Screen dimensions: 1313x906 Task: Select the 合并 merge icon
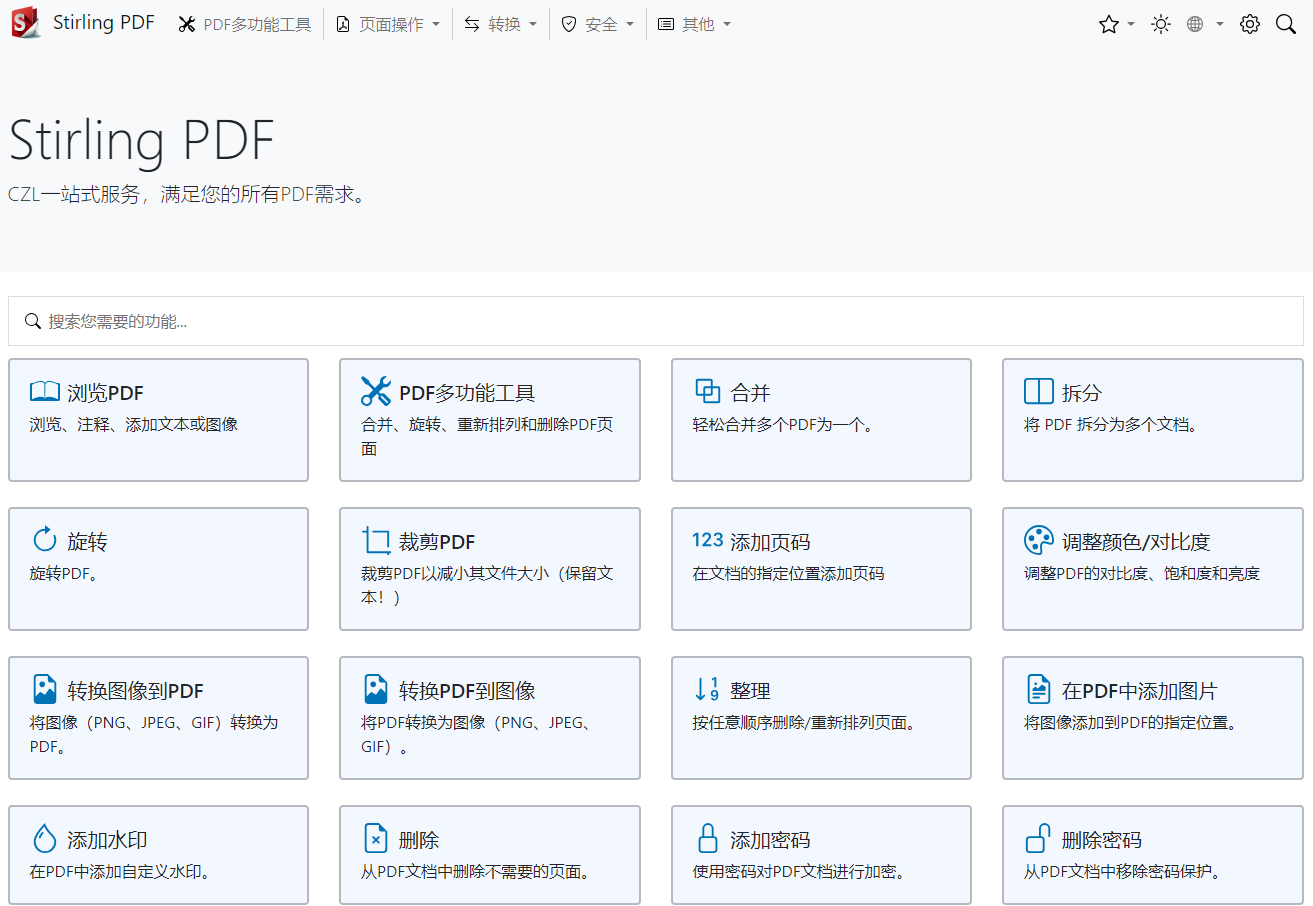(707, 391)
